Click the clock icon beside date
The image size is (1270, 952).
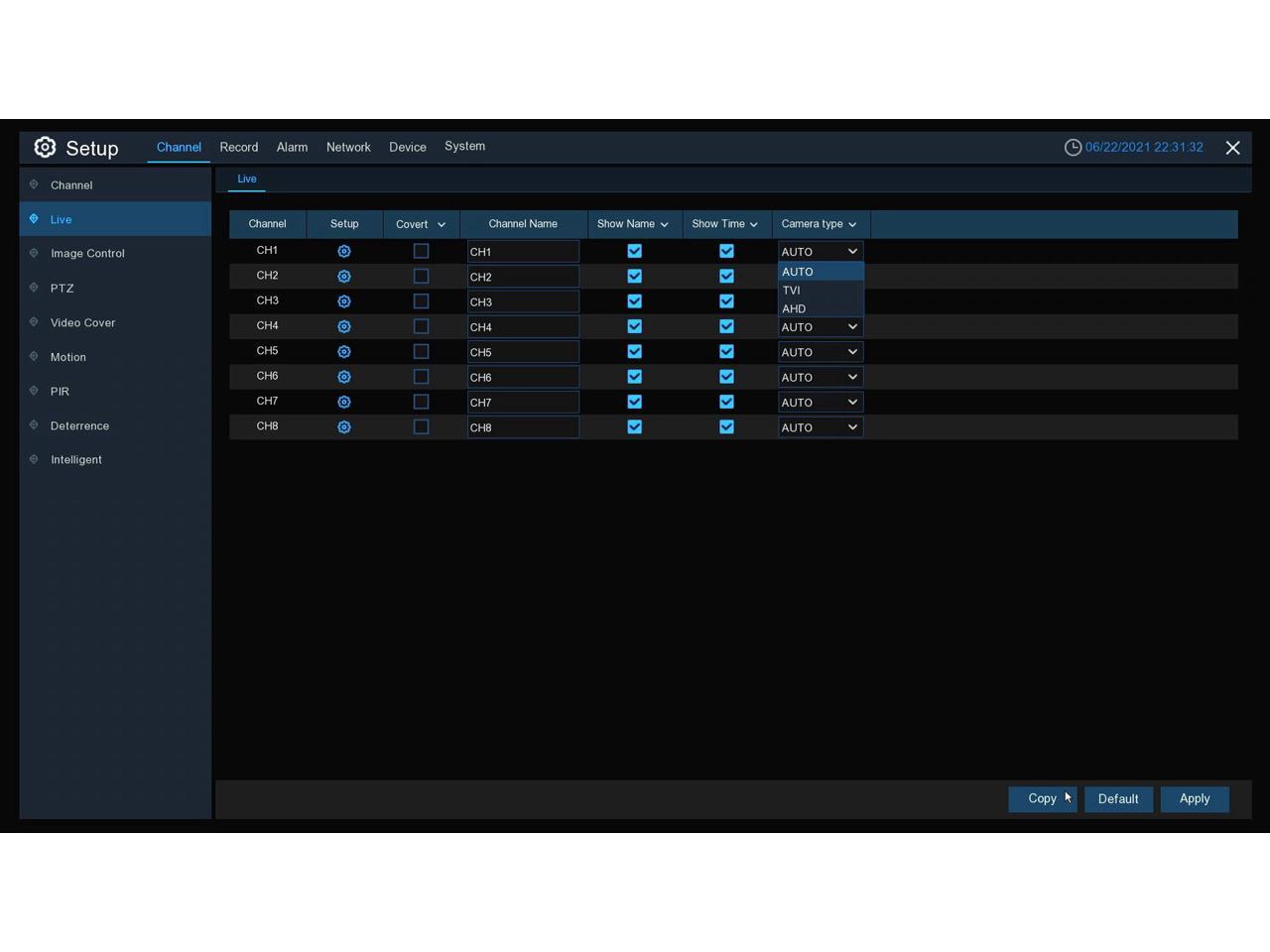pos(1073,148)
